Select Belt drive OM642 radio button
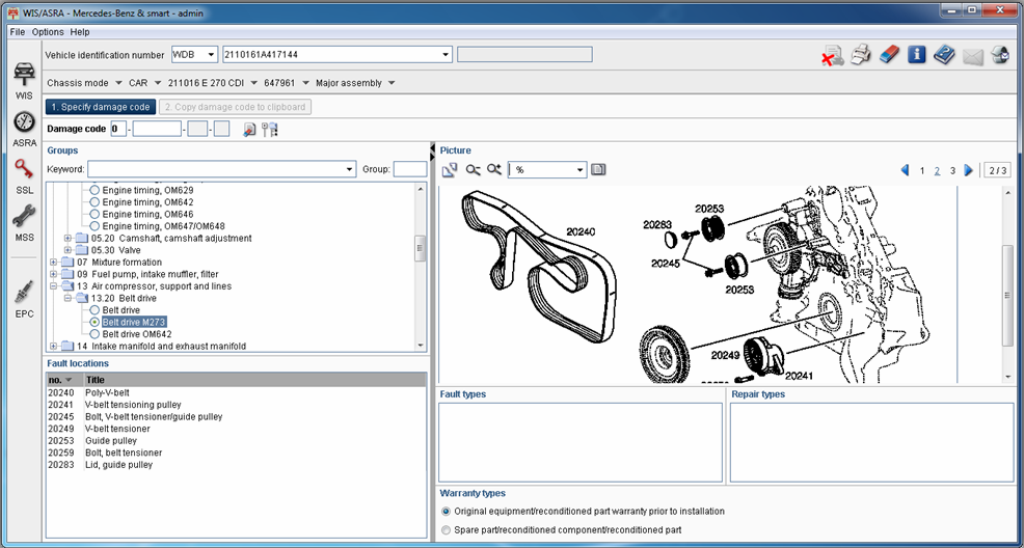The height and width of the screenshot is (548, 1024). point(94,334)
